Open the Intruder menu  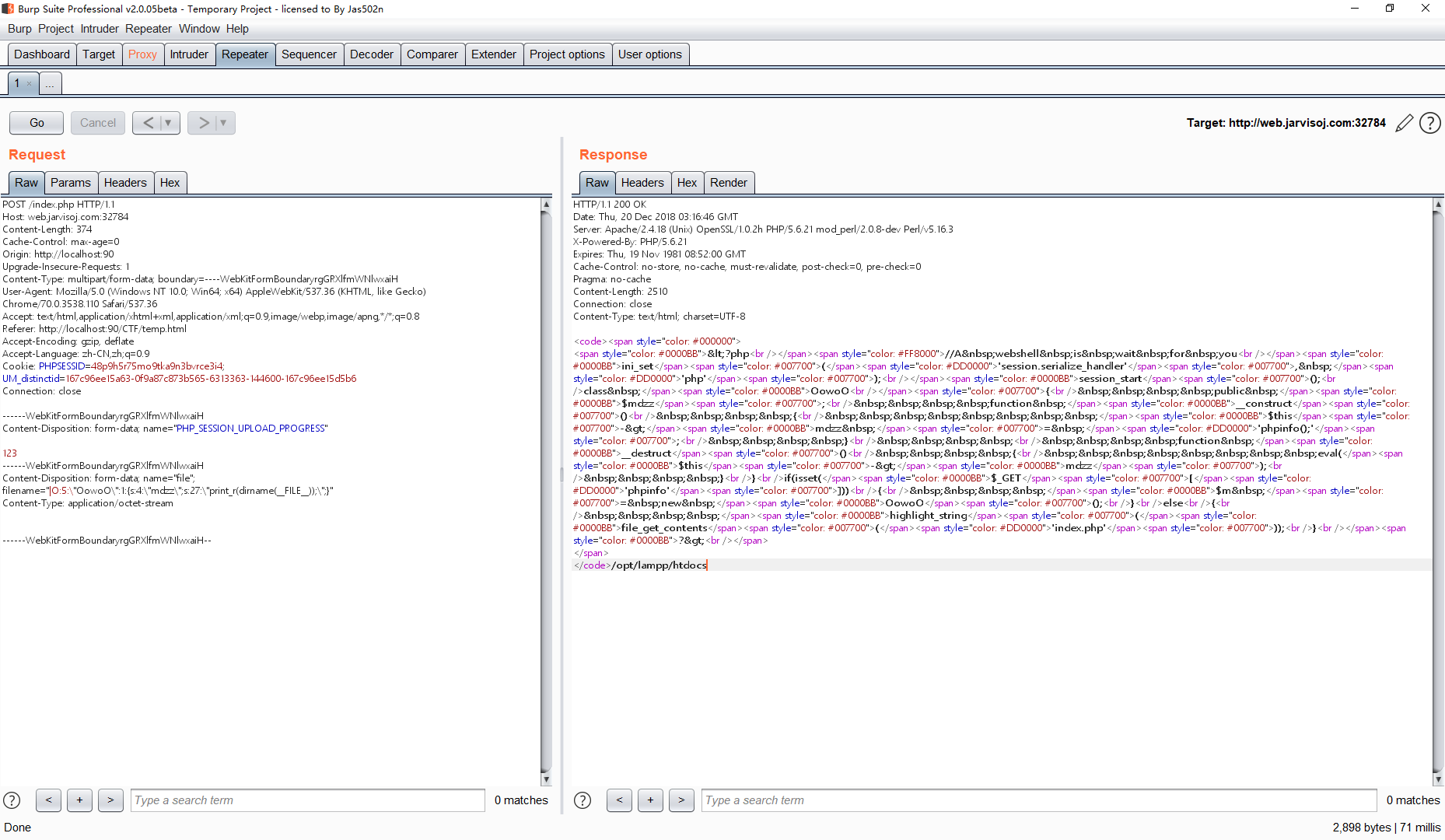[100, 29]
